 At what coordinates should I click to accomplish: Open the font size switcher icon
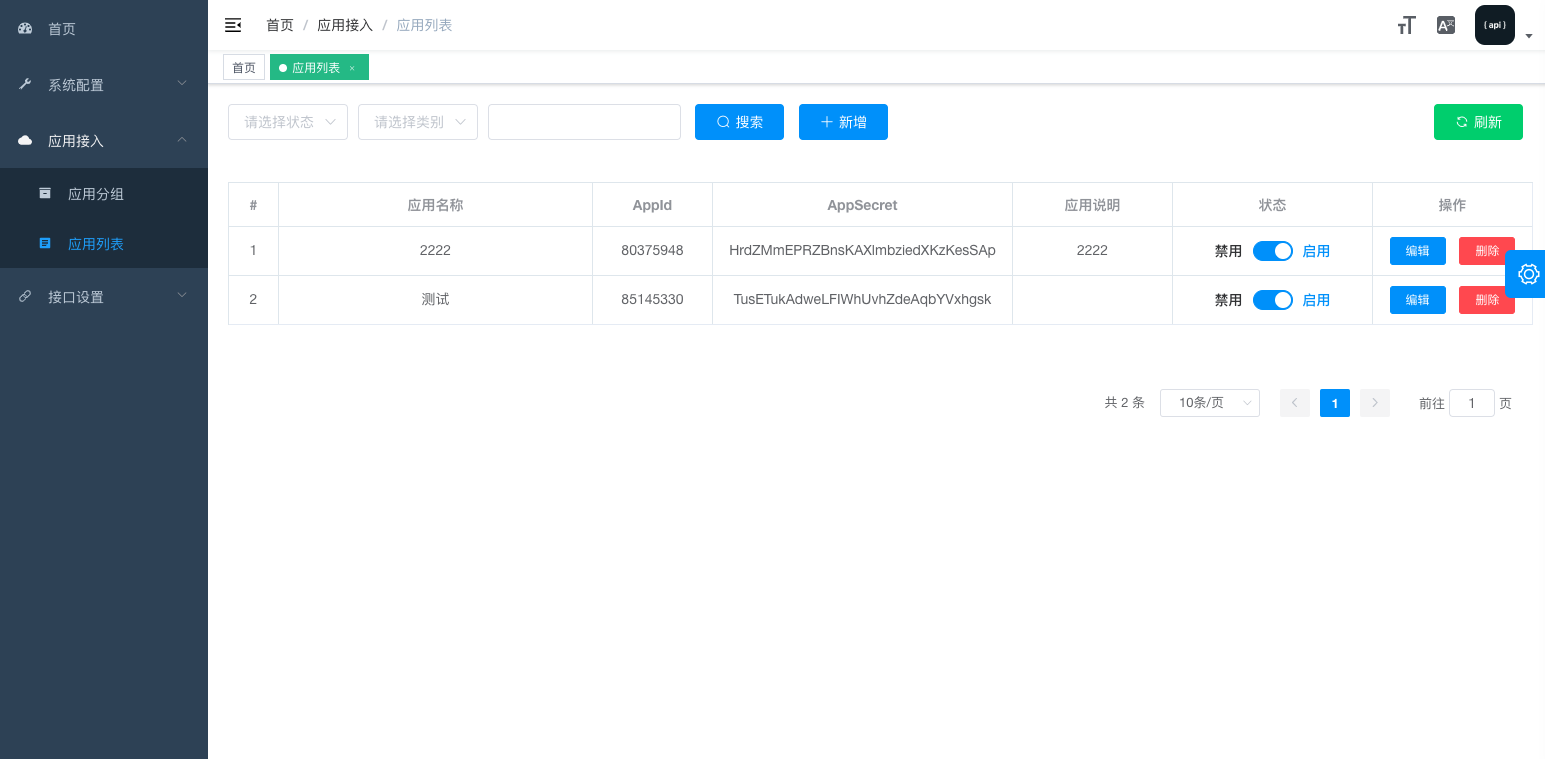[x=1406, y=26]
